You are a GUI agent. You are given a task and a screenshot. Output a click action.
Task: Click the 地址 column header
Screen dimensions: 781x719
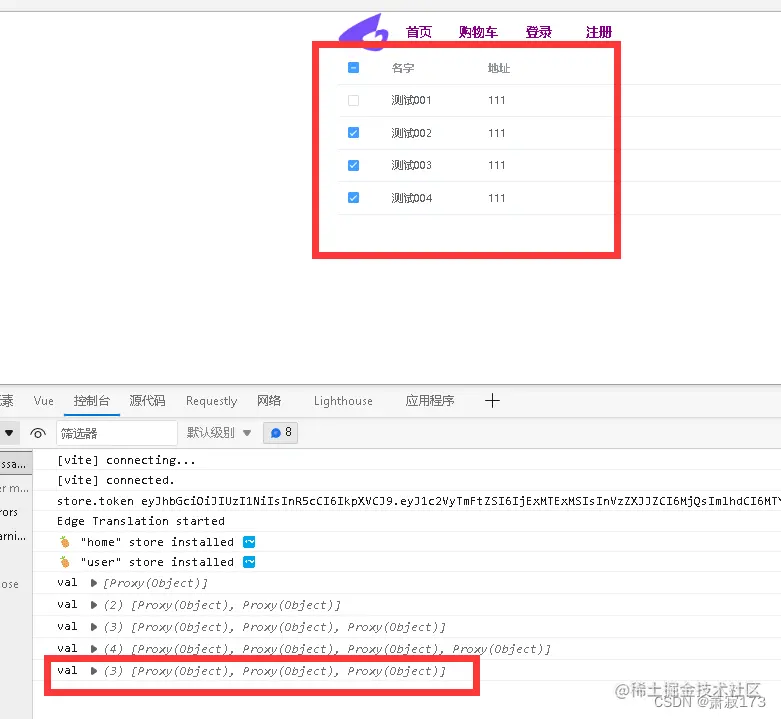499,68
